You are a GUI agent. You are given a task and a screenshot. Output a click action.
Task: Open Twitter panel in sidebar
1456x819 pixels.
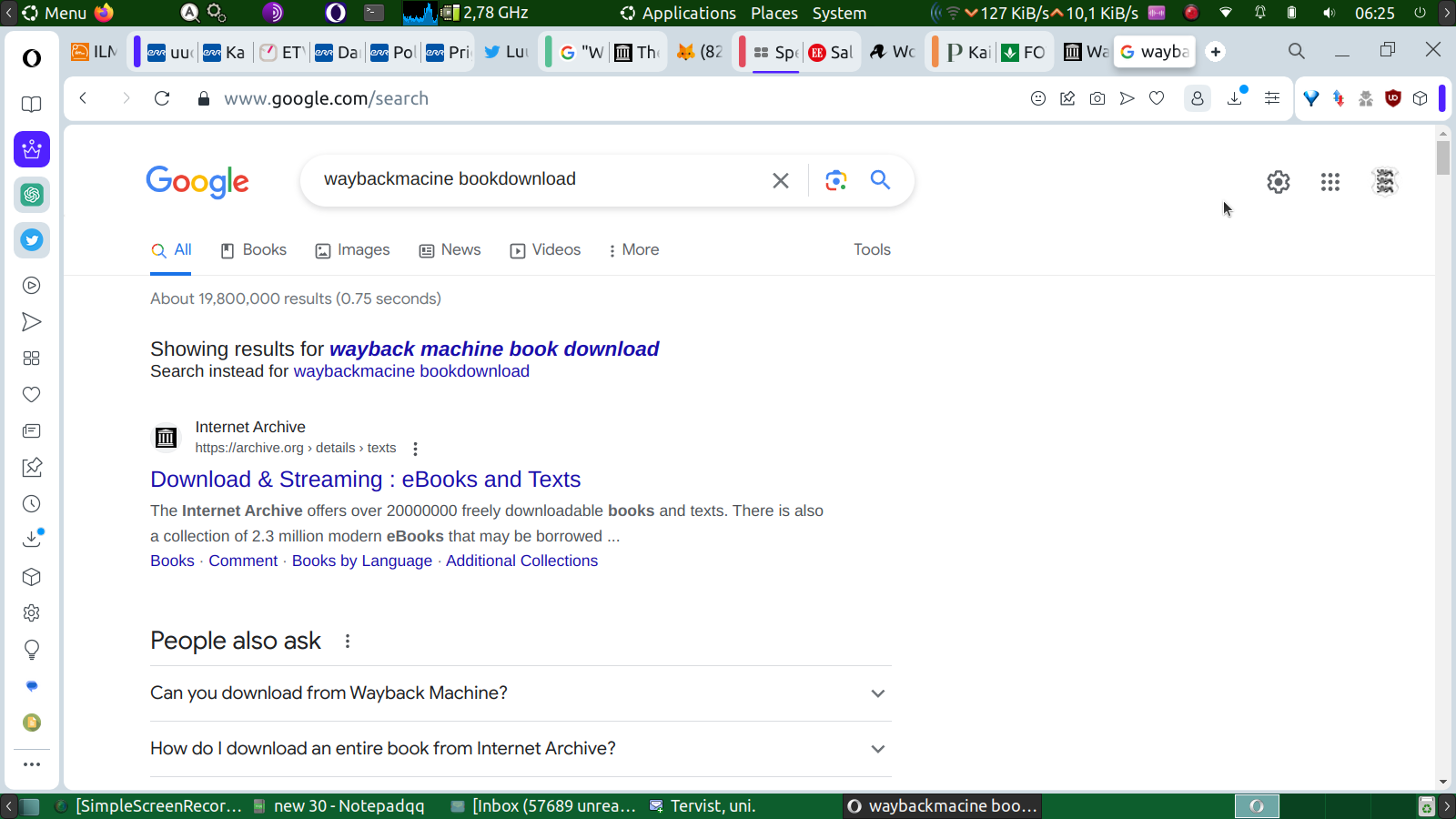(32, 240)
